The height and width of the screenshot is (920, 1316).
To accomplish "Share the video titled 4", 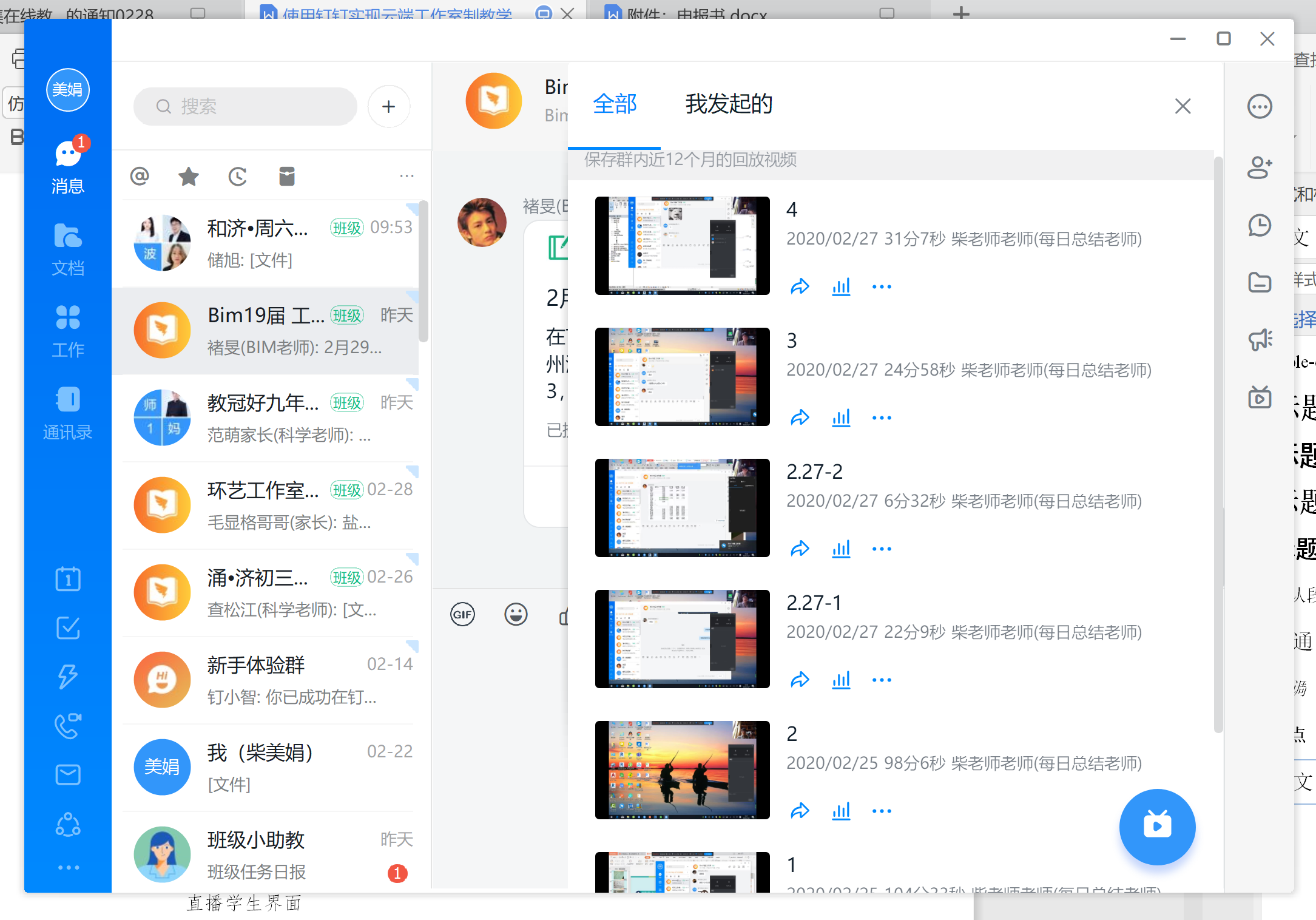I will tap(800, 286).
